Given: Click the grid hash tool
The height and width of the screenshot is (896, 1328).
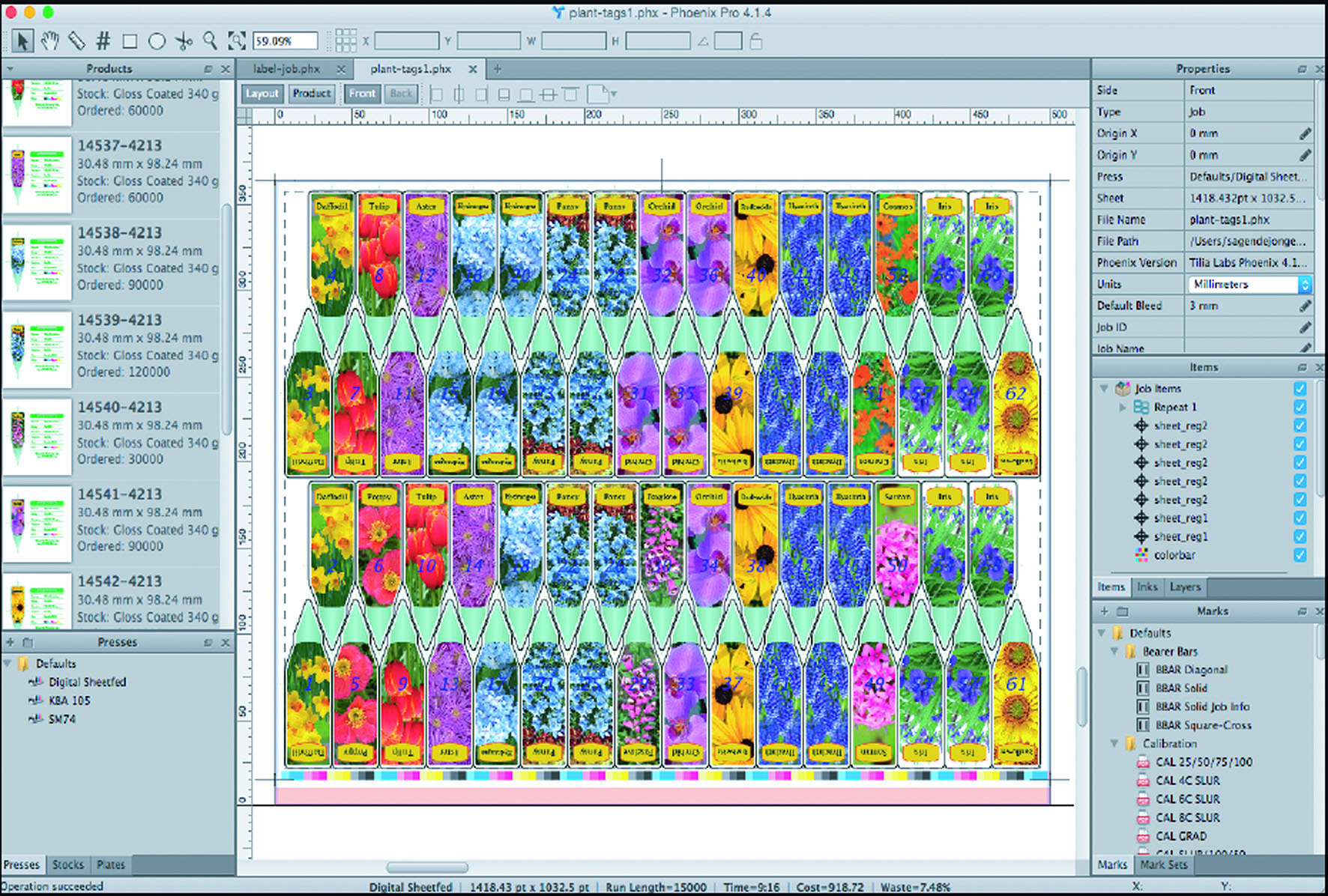Looking at the screenshot, I should click(x=103, y=40).
